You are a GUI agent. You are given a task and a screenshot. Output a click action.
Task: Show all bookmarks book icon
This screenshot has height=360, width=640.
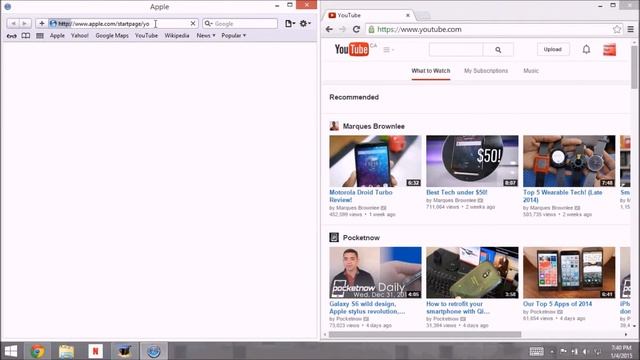tap(26, 36)
